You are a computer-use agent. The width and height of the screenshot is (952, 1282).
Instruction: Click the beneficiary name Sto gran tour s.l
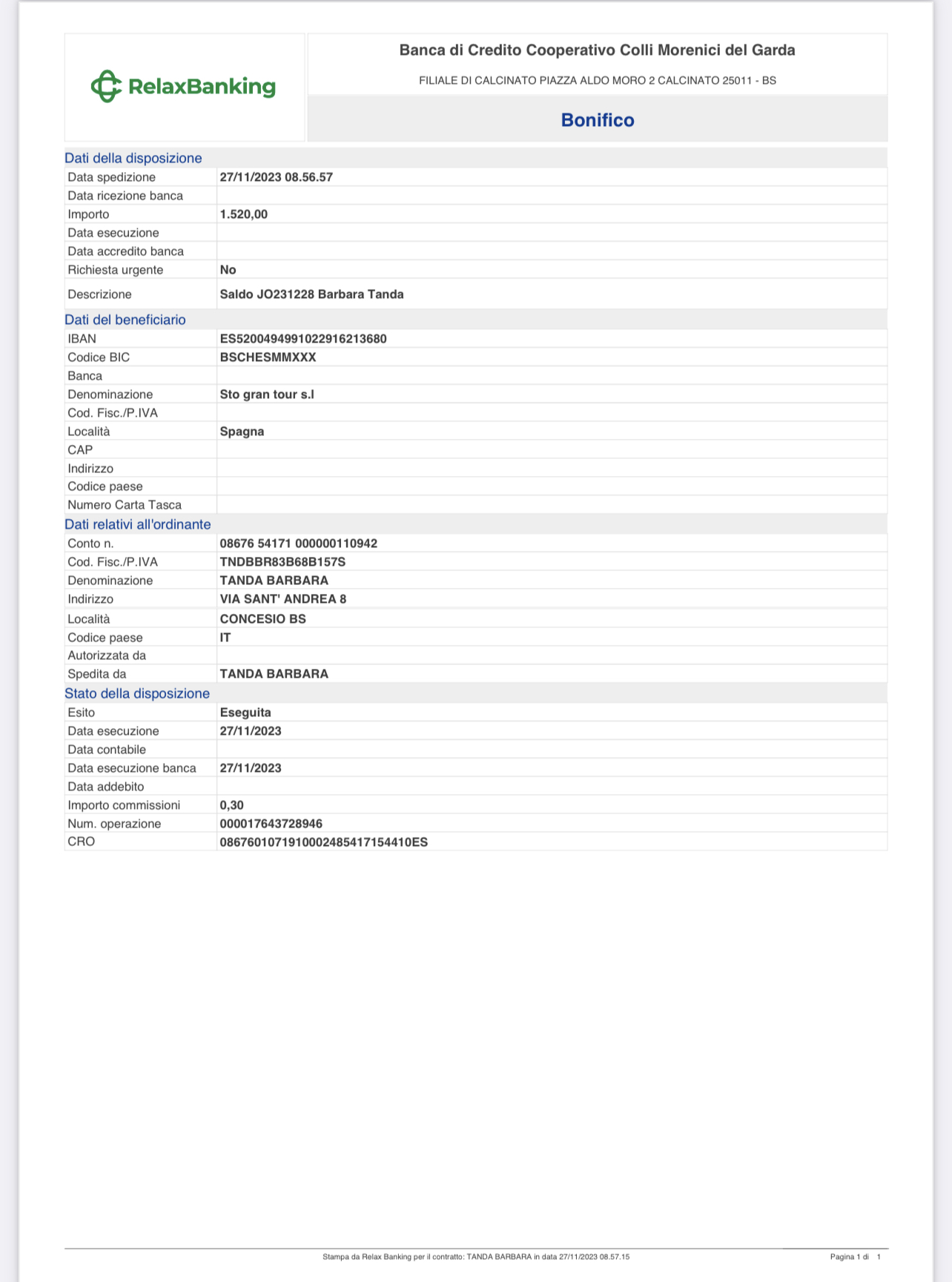(267, 394)
